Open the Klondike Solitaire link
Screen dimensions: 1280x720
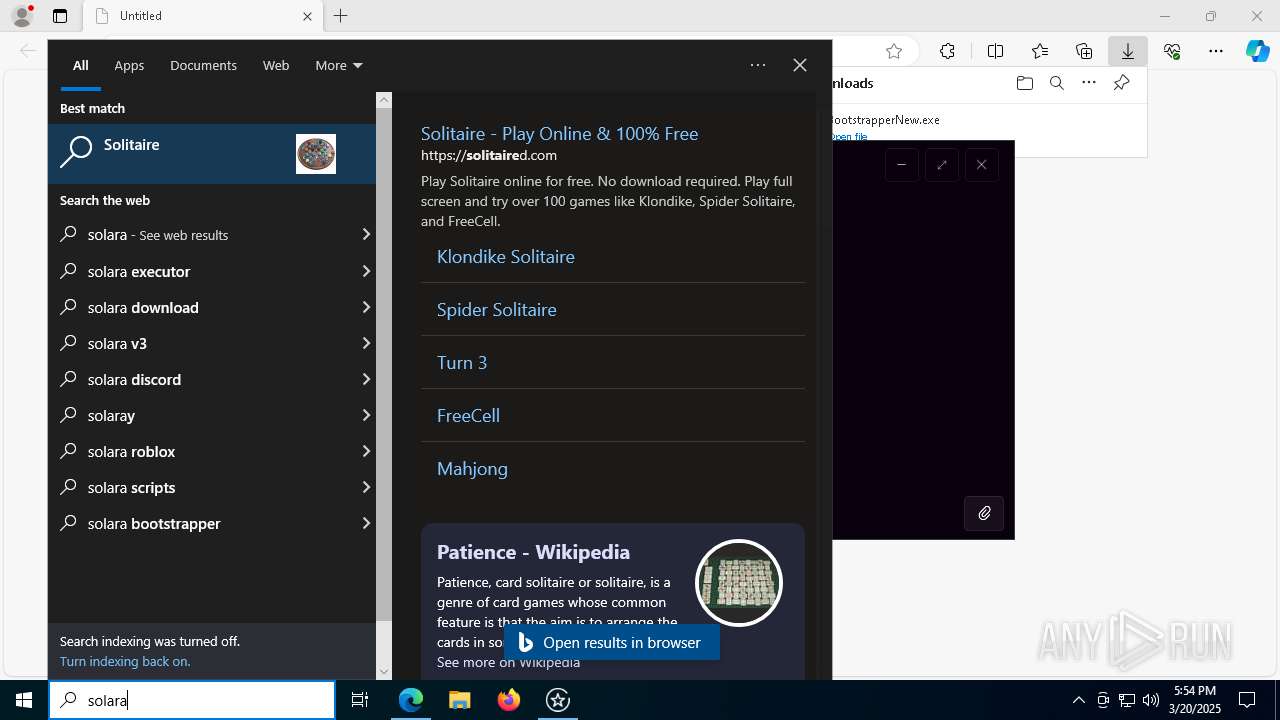506,256
